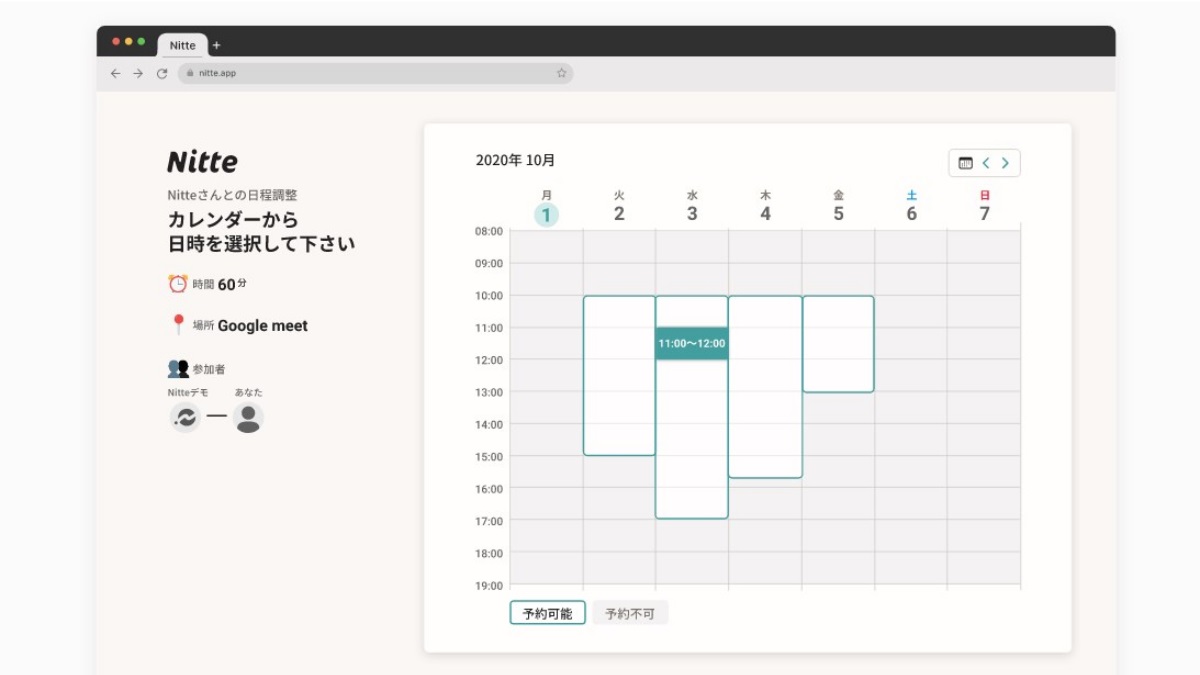Click the browser forward arrow
Image resolution: width=1200 pixels, height=675 pixels.
pos(138,73)
